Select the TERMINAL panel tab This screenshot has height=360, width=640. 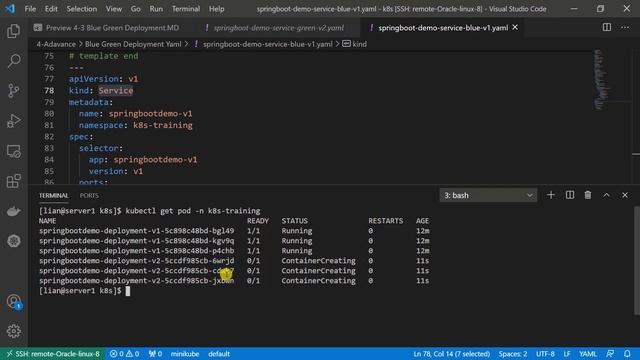(x=53, y=196)
